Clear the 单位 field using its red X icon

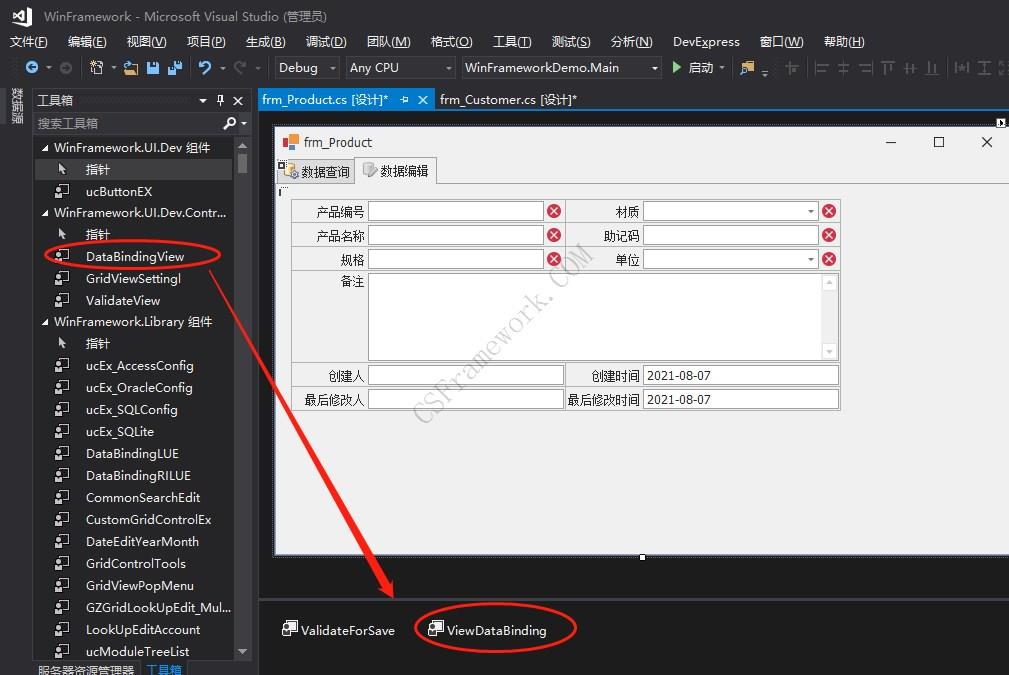[828, 258]
